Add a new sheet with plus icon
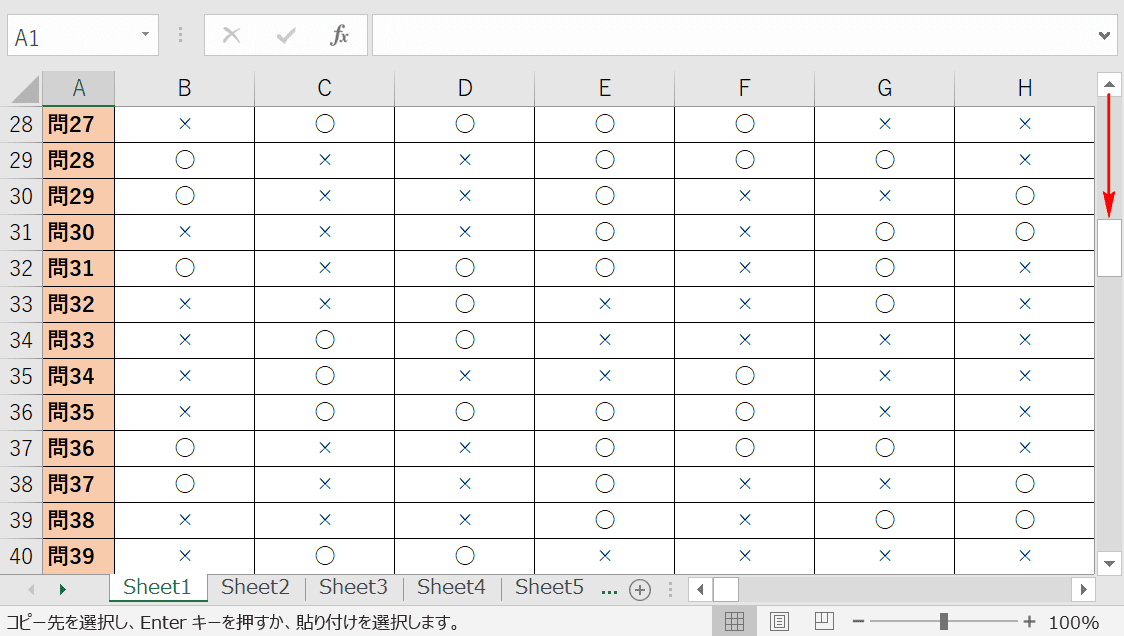1124x636 pixels. point(639,590)
